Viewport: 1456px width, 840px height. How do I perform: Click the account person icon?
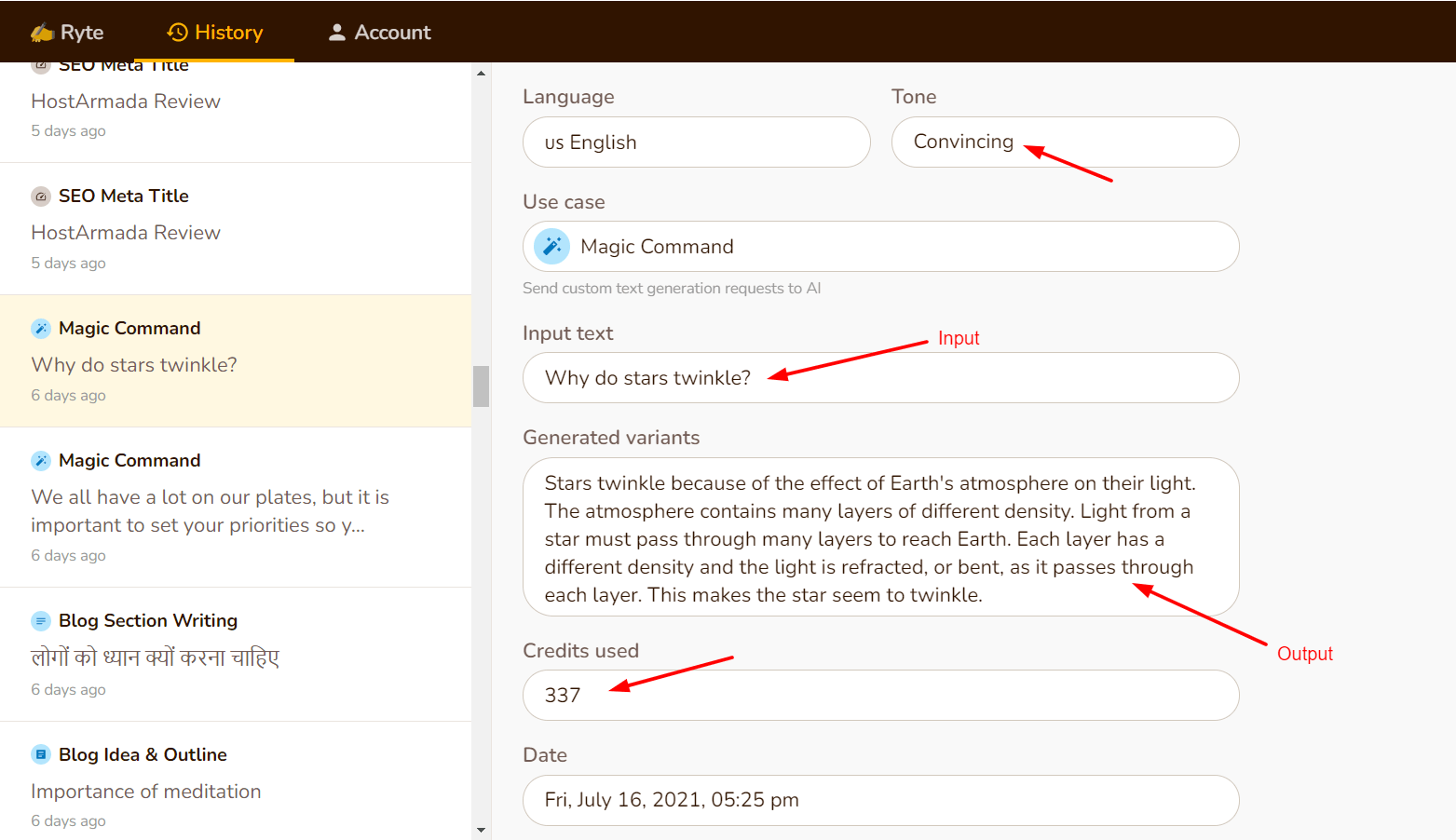click(x=337, y=33)
